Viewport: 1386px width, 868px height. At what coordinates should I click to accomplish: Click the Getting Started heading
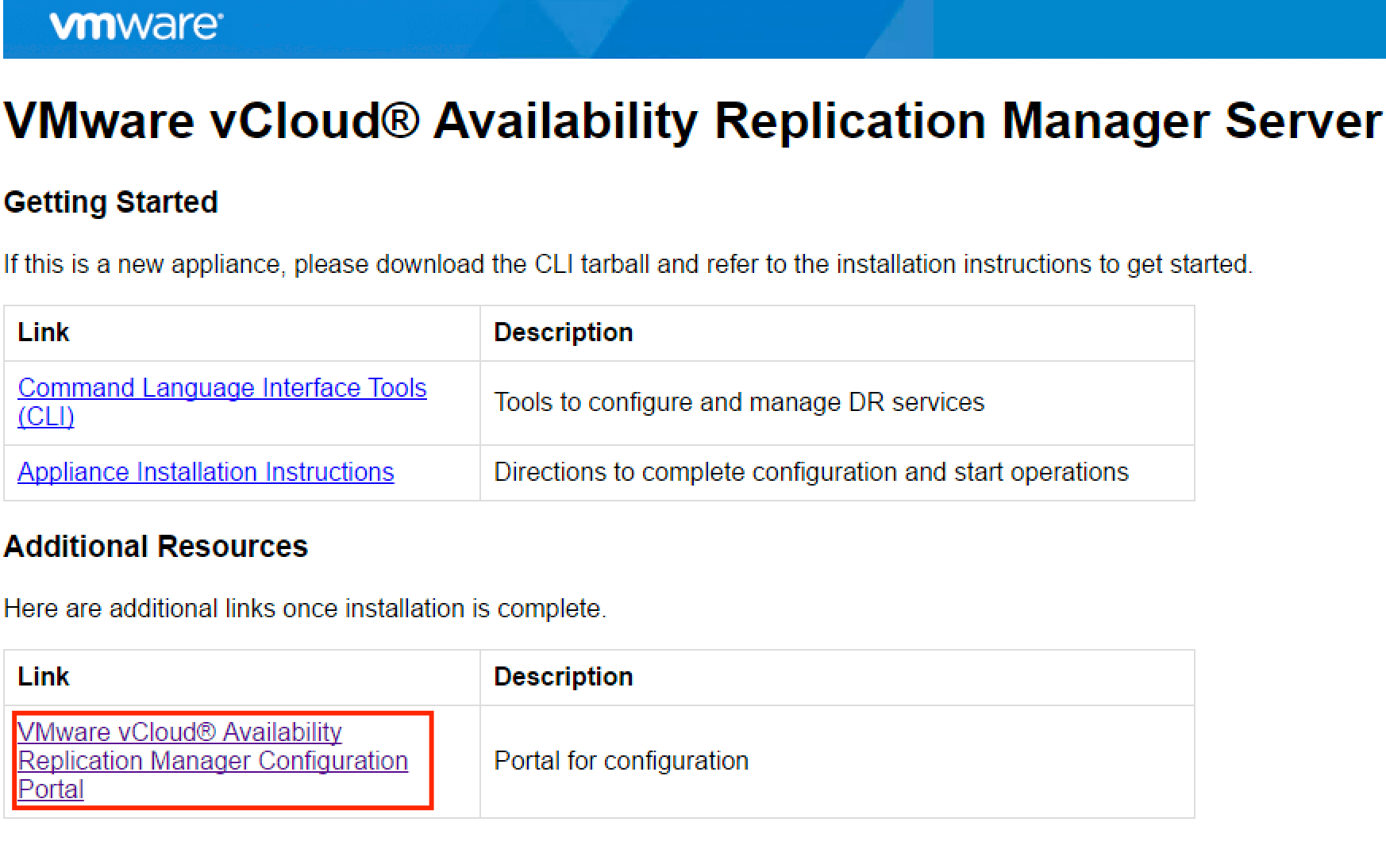[x=110, y=202]
